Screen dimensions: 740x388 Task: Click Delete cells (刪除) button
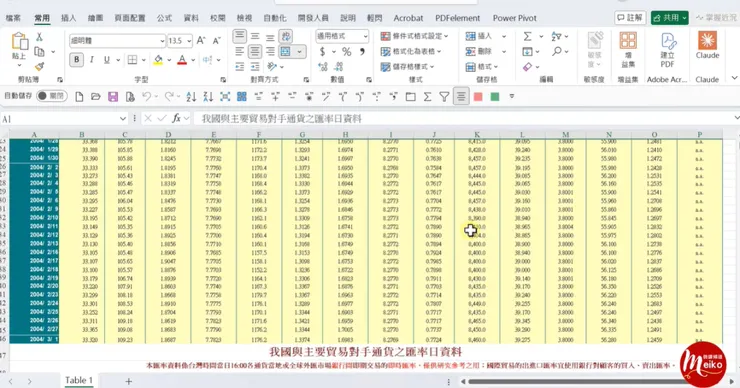coord(479,51)
